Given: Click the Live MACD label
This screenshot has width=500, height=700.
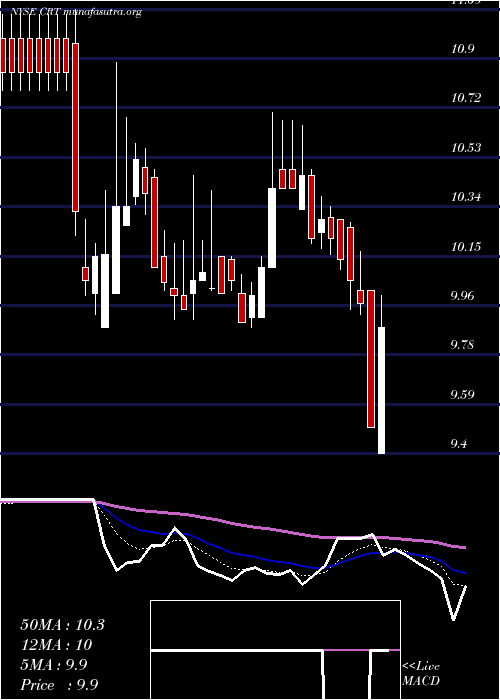Looking at the screenshot, I should pyautogui.click(x=421, y=674).
